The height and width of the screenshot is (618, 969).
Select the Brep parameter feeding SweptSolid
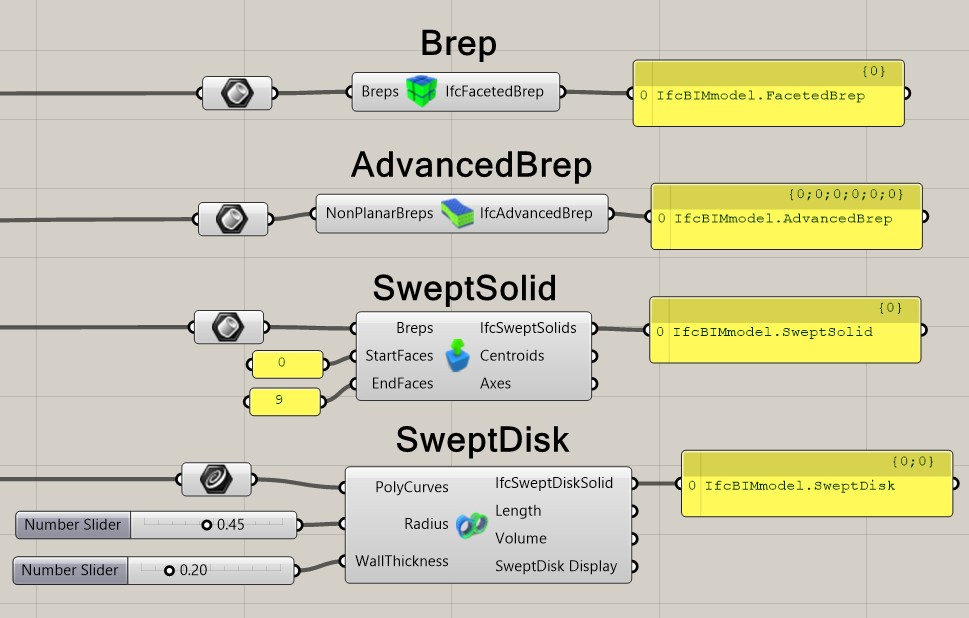229,326
